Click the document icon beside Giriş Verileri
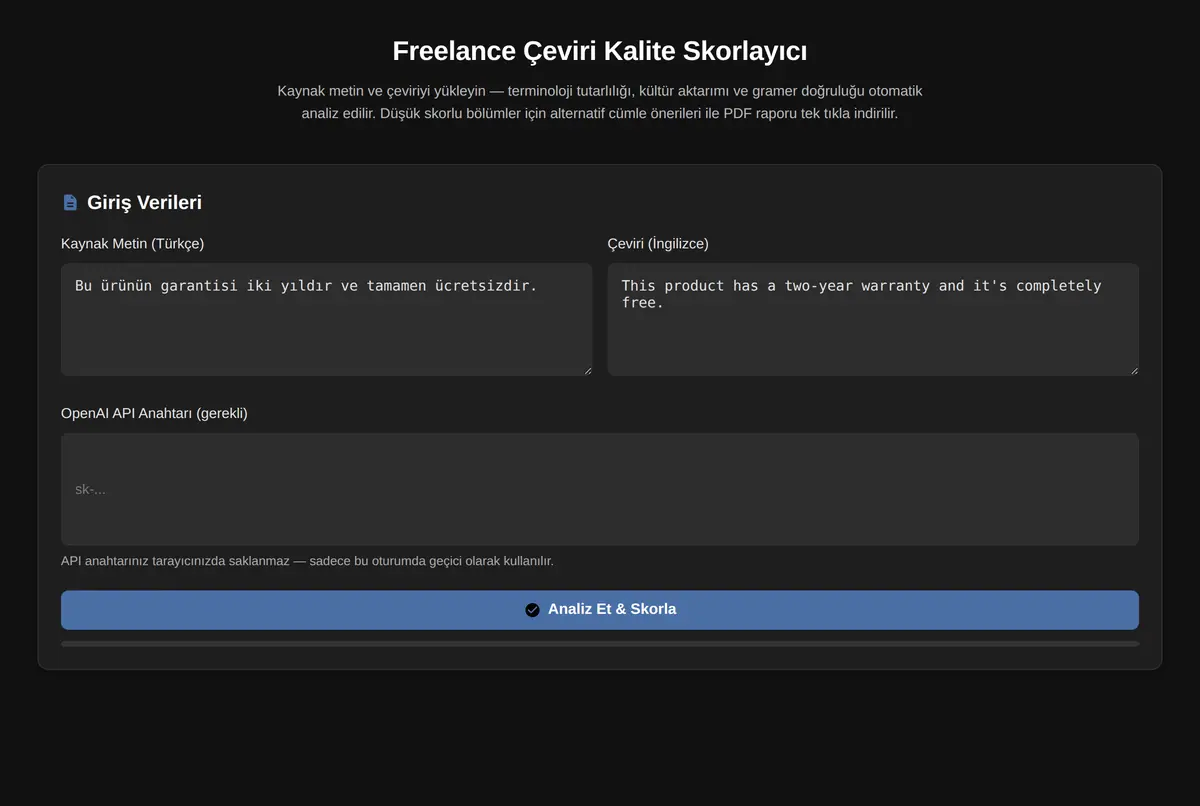This screenshot has height=806, width=1200. [70, 203]
